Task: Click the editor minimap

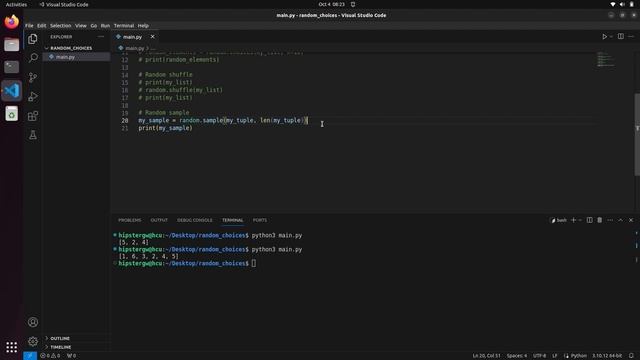Action: click(605, 60)
